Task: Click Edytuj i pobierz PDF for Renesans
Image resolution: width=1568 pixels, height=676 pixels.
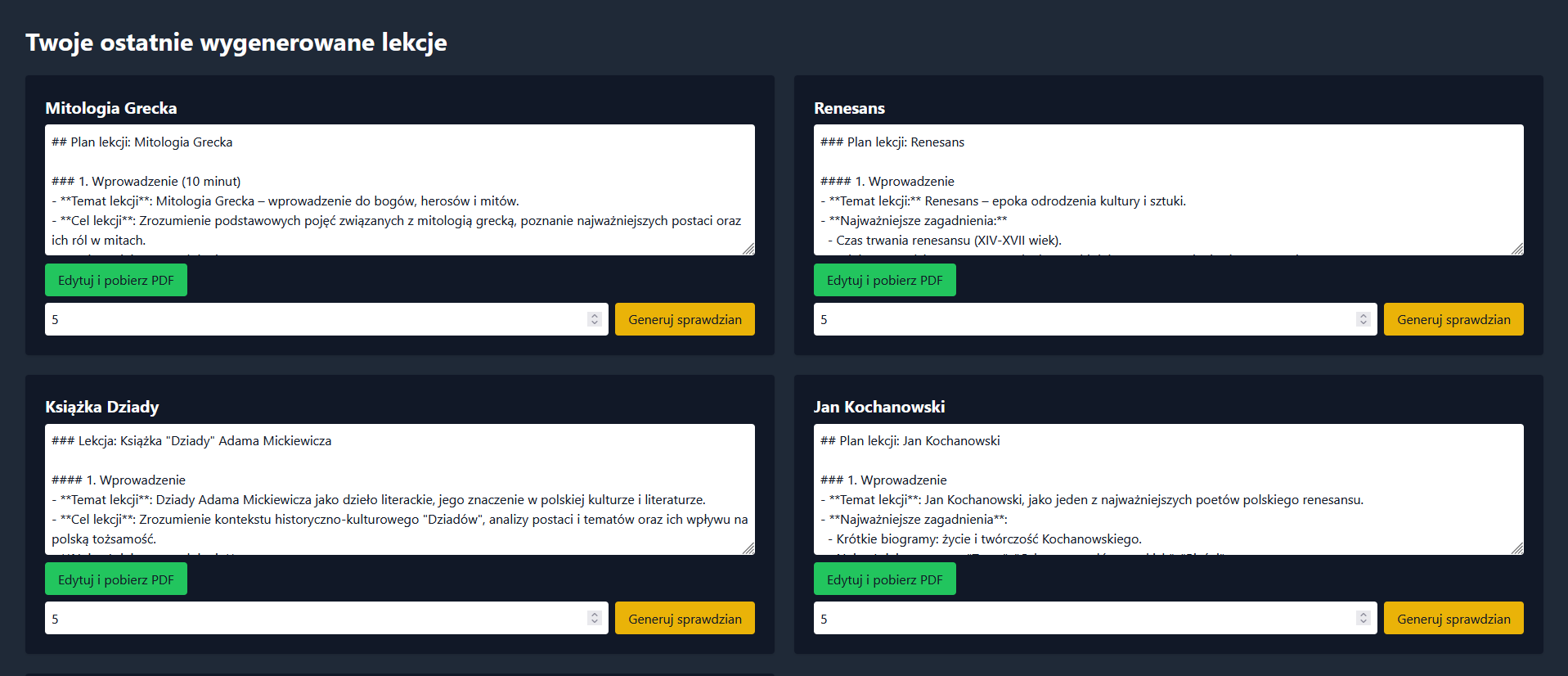Action: point(884,280)
